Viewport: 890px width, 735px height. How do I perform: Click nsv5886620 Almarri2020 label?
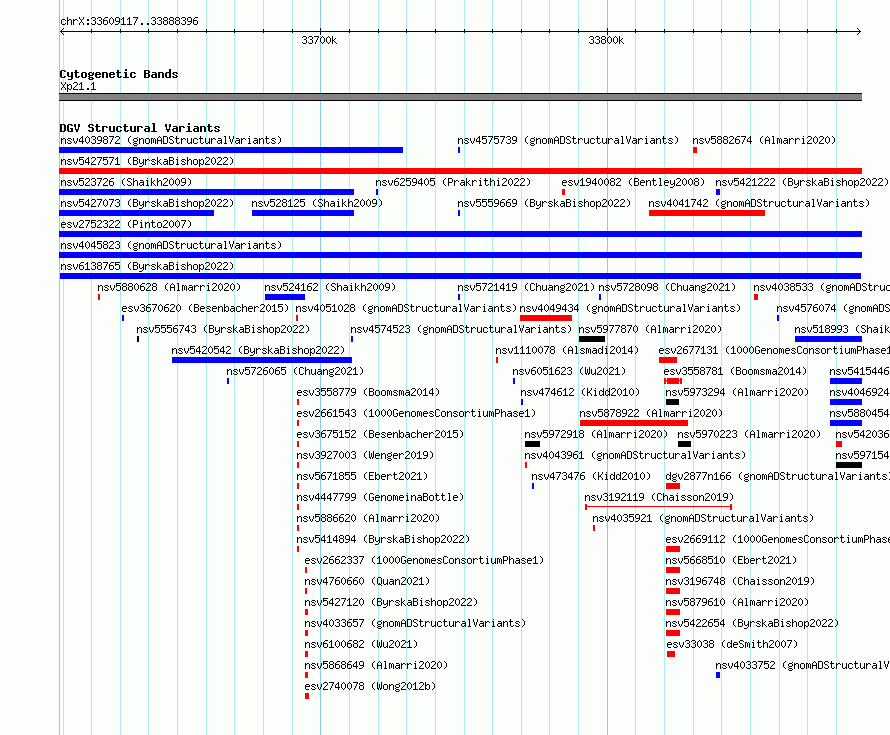coord(368,518)
